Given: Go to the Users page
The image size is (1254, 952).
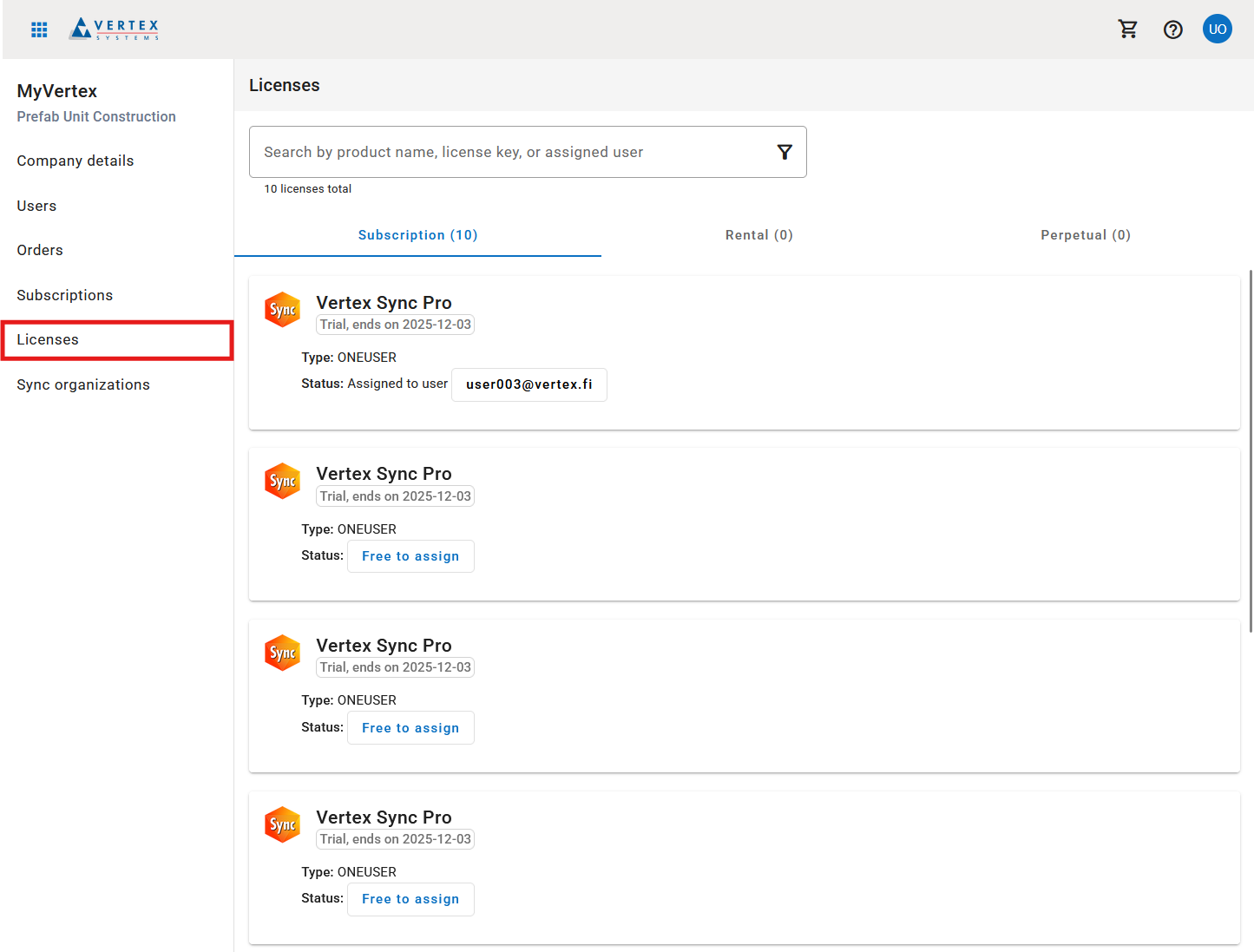Looking at the screenshot, I should [x=36, y=206].
